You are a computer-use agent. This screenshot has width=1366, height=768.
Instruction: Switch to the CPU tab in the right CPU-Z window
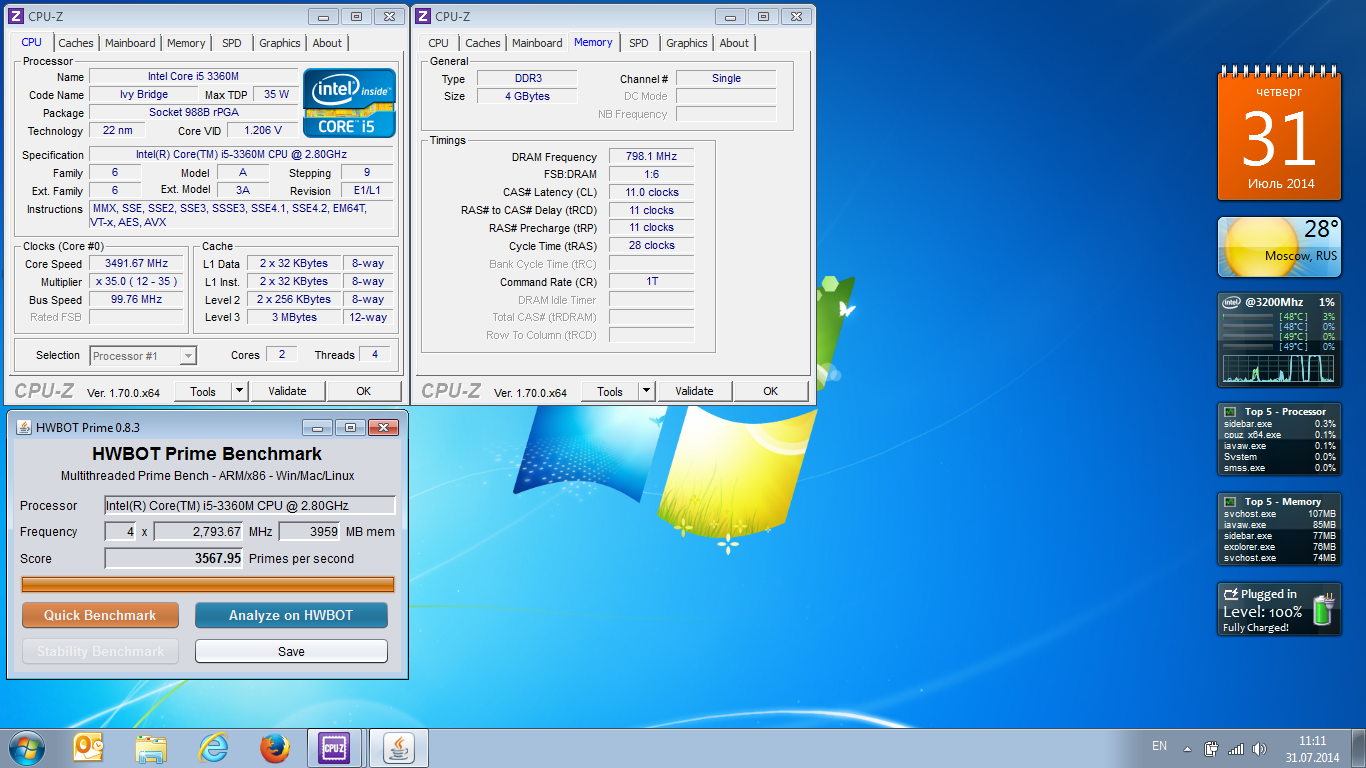(x=439, y=43)
